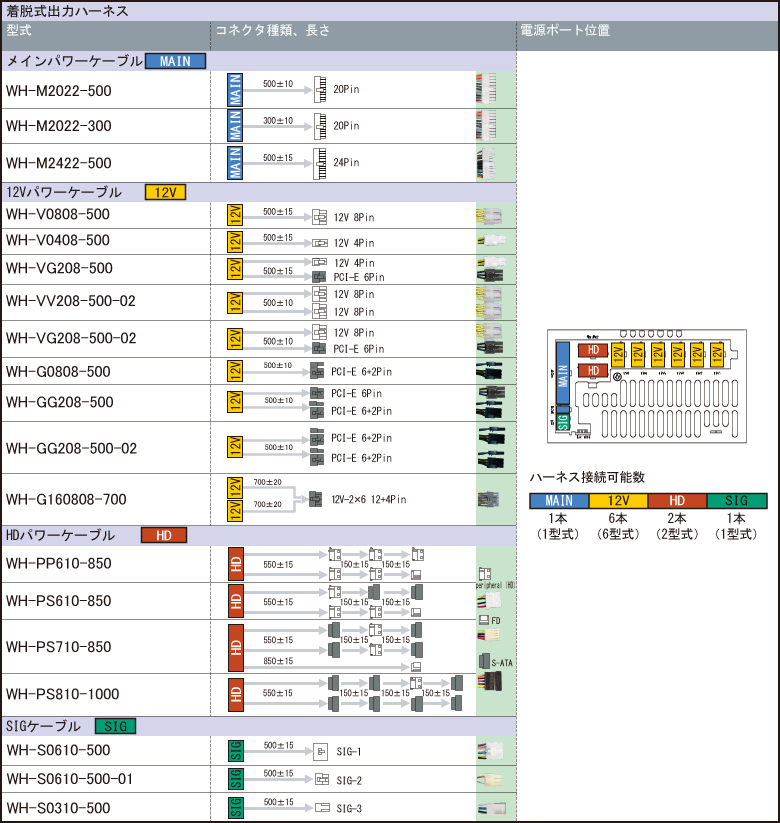Screen dimensions: 780x823
Task: Select the 12V 4Pin connector icon for WH-V0408-500
Action: [319, 242]
